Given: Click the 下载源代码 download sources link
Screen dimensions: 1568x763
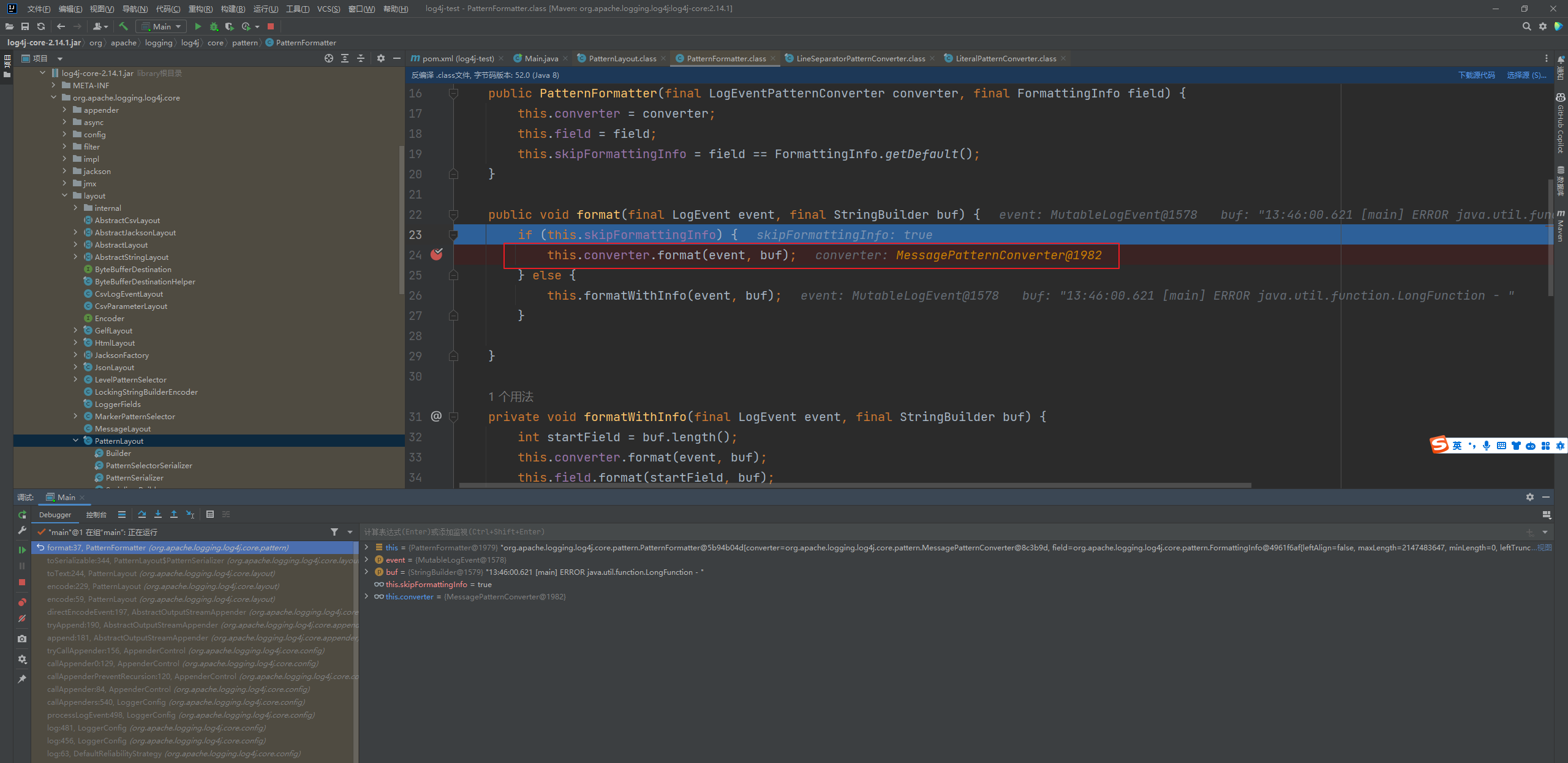Looking at the screenshot, I should tap(1476, 75).
